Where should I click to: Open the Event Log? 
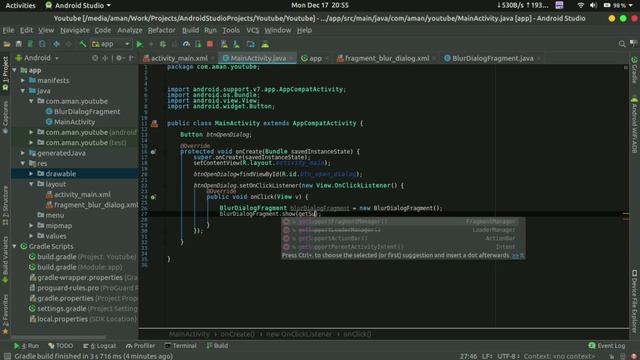607,346
